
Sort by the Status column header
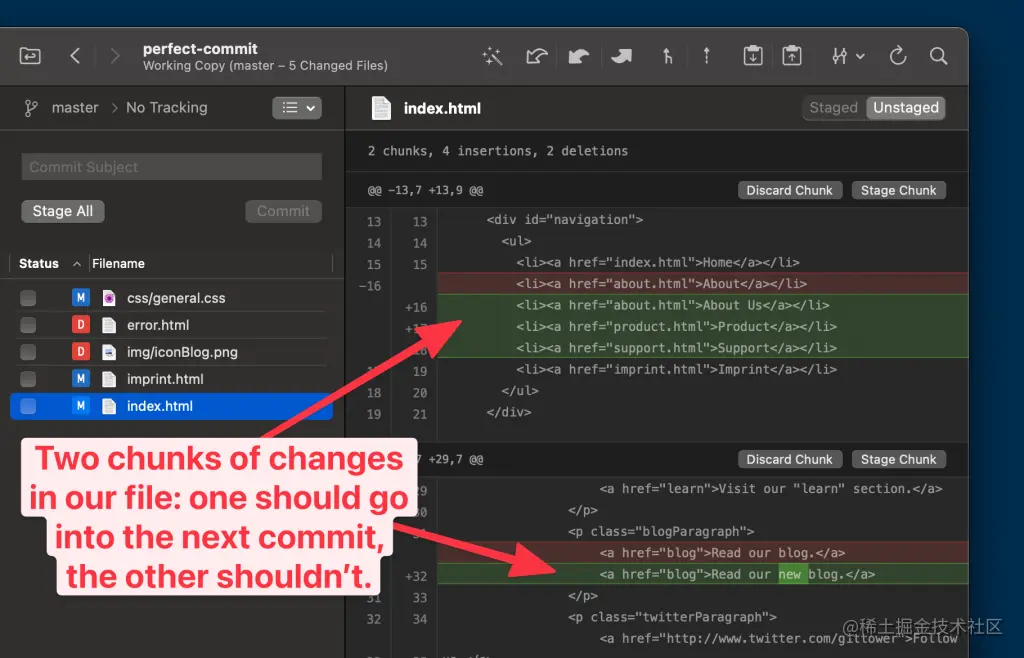point(39,264)
